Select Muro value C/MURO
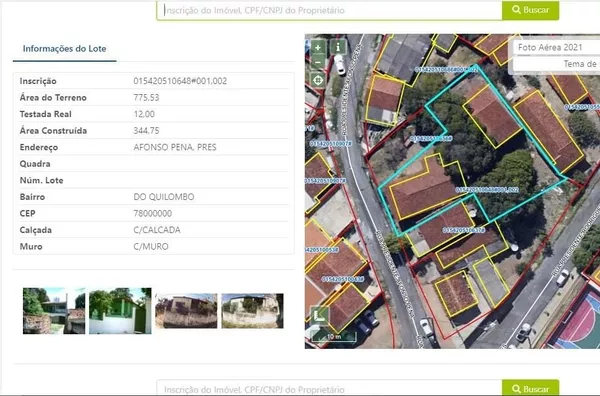 151,246
